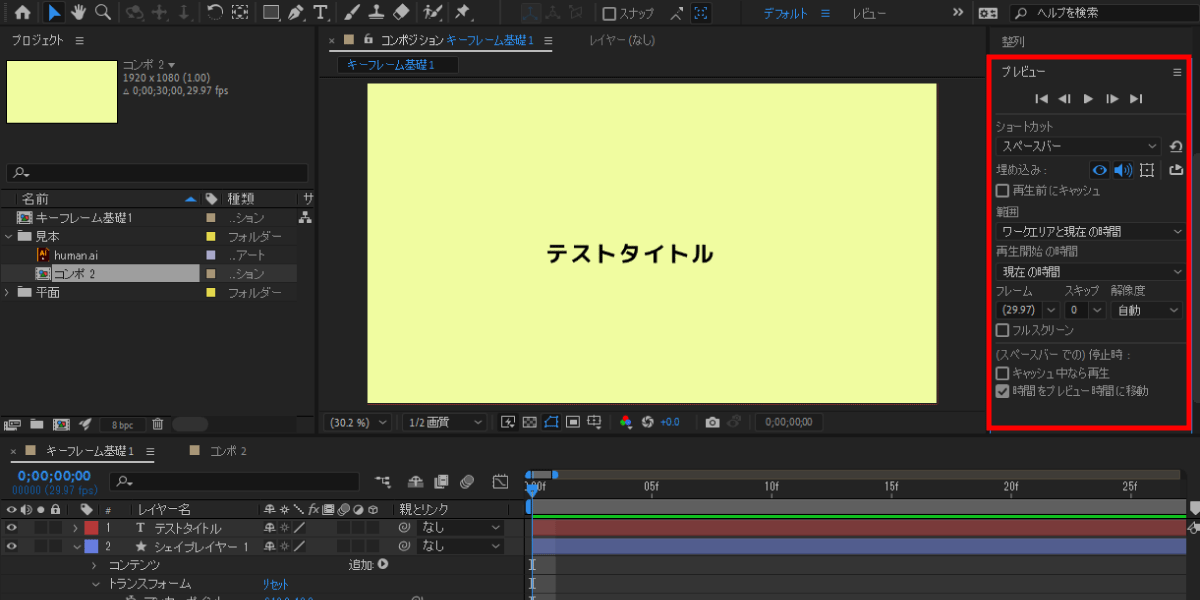The image size is (1200, 600).
Task: Click the trash icon in Project panel
Action: (157, 424)
